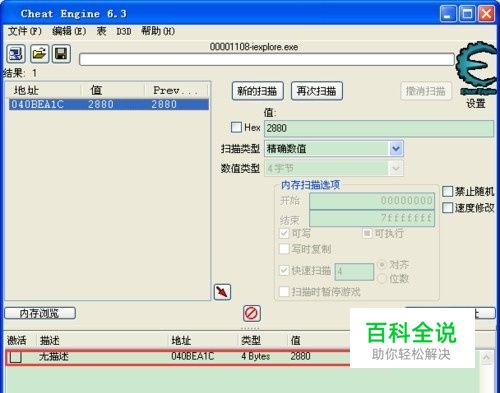Open the process list icon
The height and width of the screenshot is (393, 500).
(x=16, y=54)
